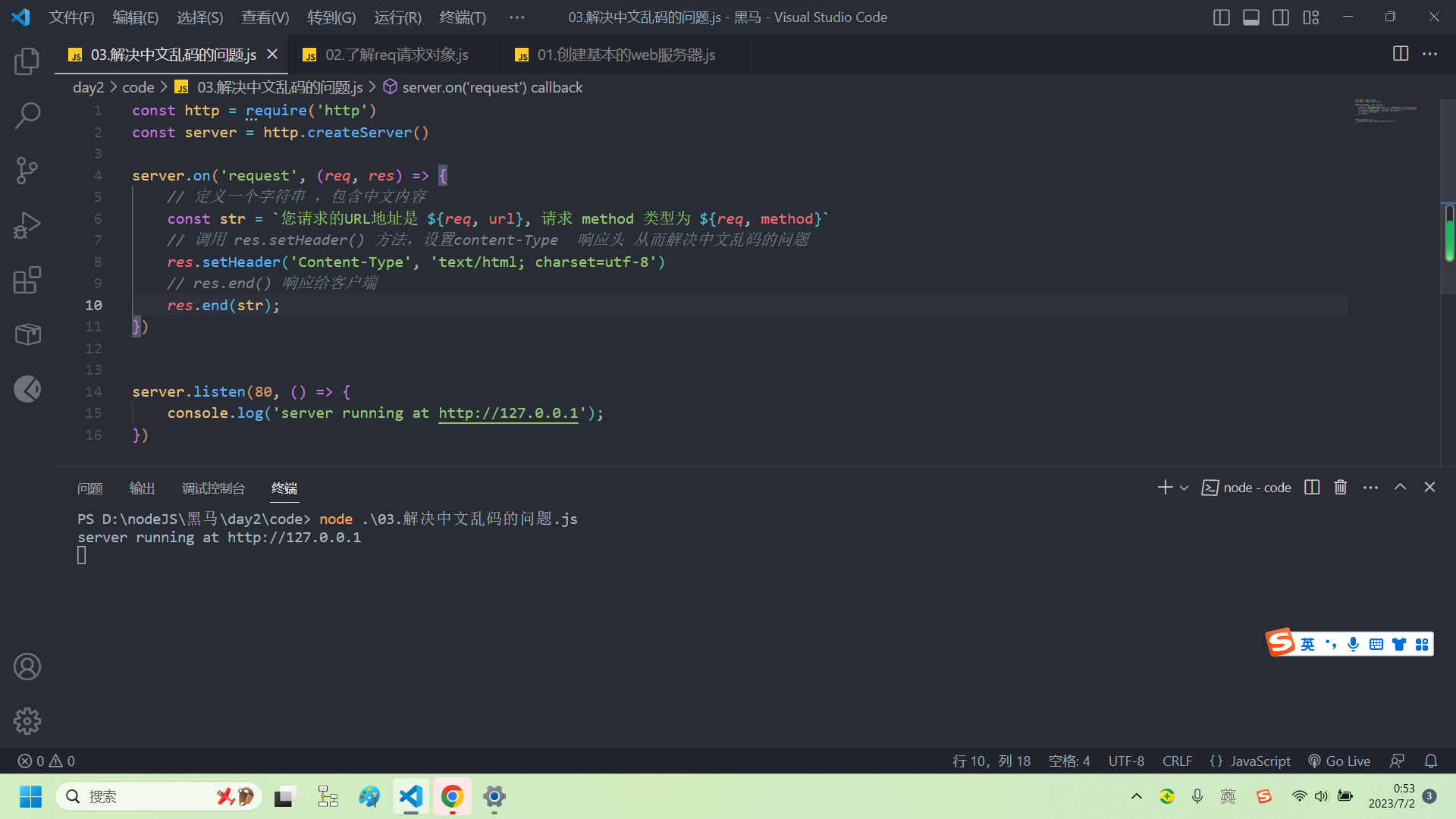Follow the http://127.0.0.1 link in code
This screenshot has height=819, width=1456.
tap(507, 413)
